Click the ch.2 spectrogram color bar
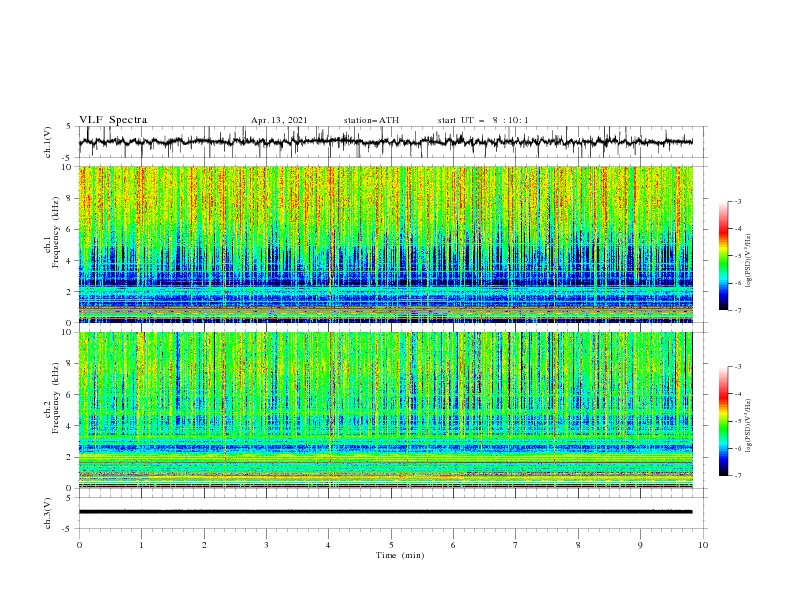Viewport: 792px width, 612px height. coord(723,421)
